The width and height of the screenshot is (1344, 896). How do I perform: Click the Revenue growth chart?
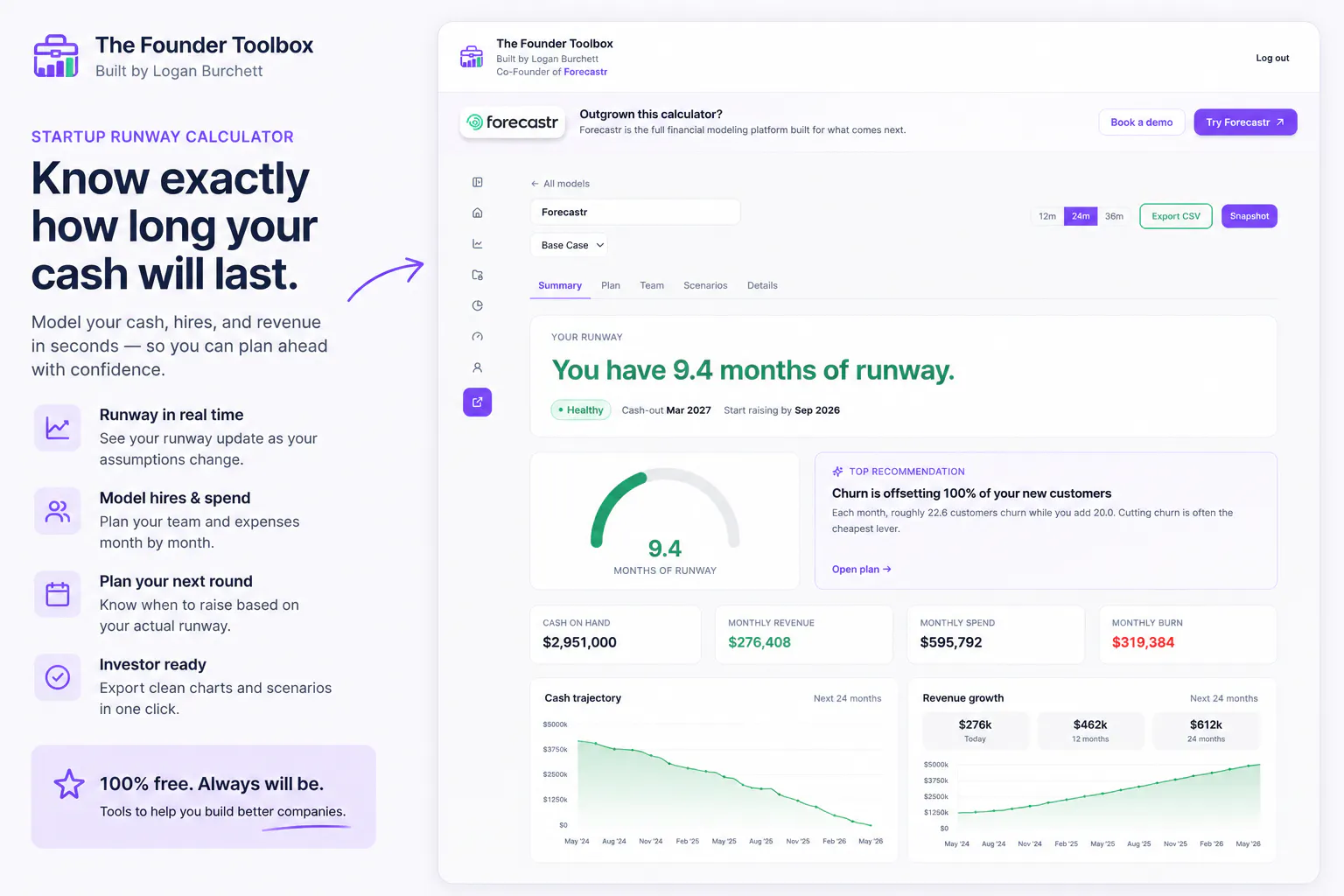pyautogui.click(x=1092, y=803)
